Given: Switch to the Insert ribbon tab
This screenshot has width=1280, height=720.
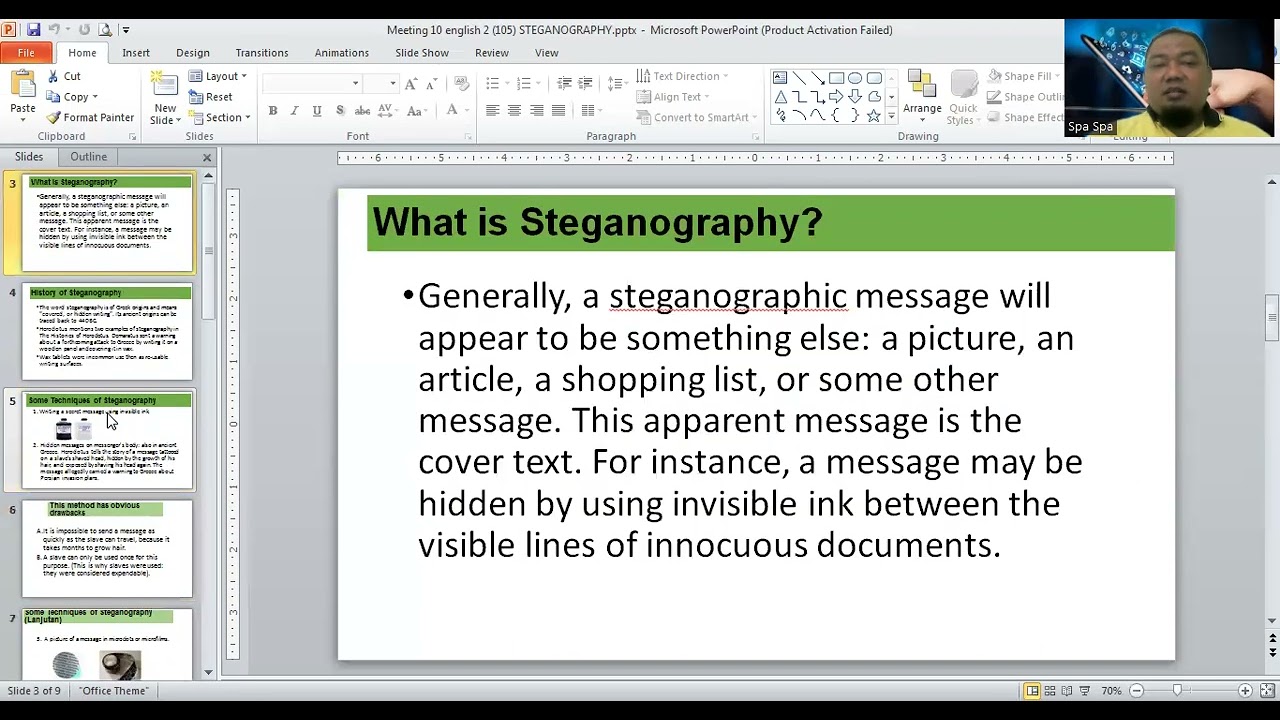Looking at the screenshot, I should tap(136, 53).
